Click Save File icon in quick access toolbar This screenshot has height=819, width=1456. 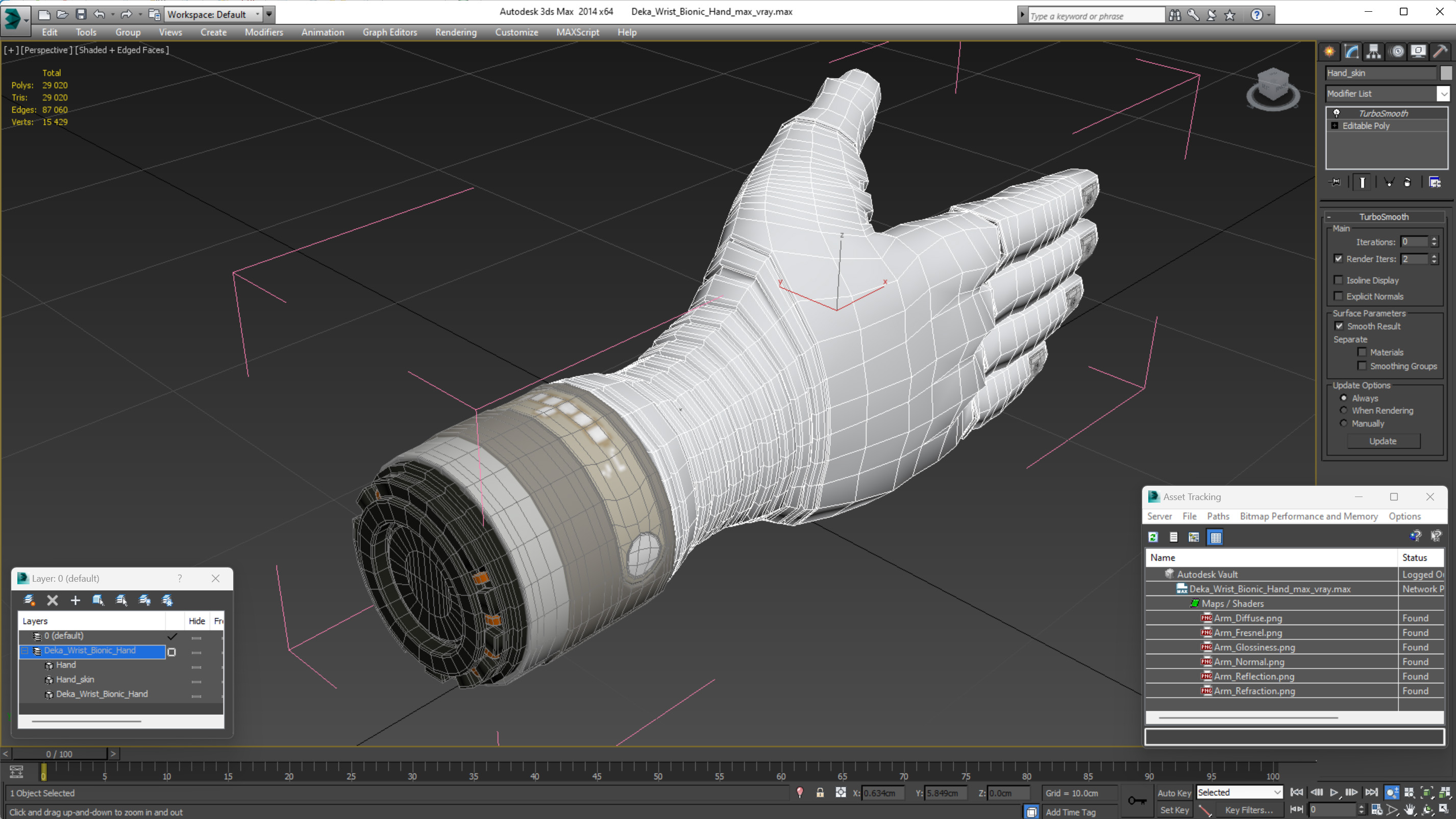click(81, 14)
